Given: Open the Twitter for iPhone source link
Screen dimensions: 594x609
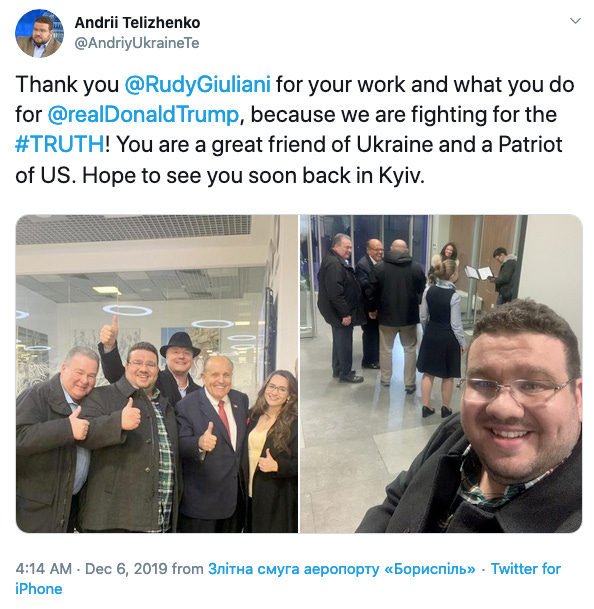Looking at the screenshot, I should click(x=288, y=579).
